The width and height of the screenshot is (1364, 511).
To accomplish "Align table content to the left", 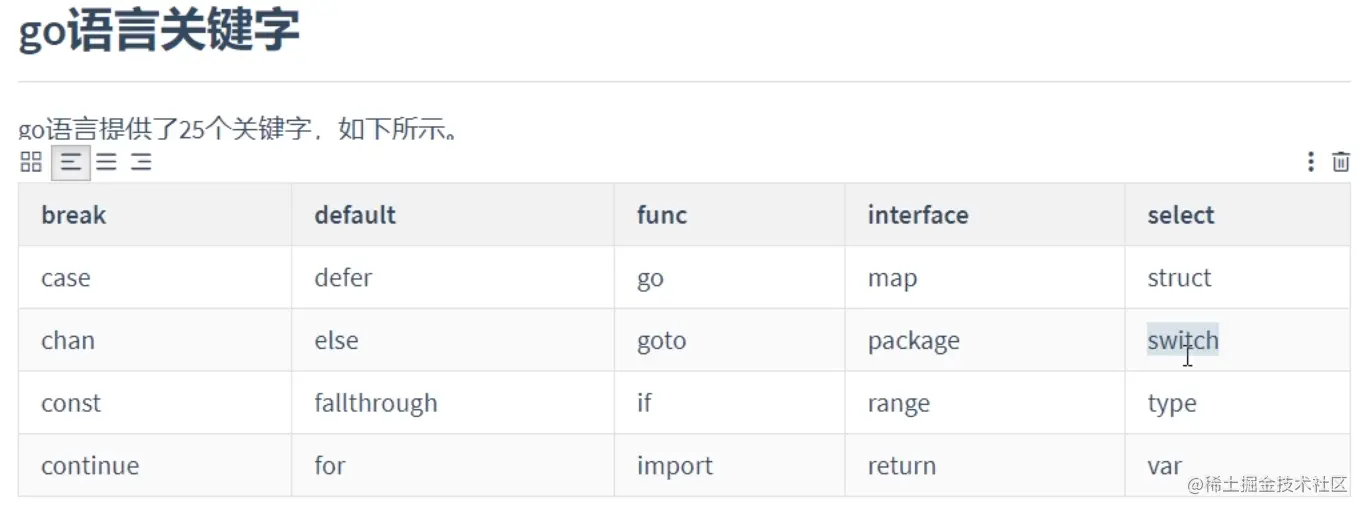I will (71, 162).
